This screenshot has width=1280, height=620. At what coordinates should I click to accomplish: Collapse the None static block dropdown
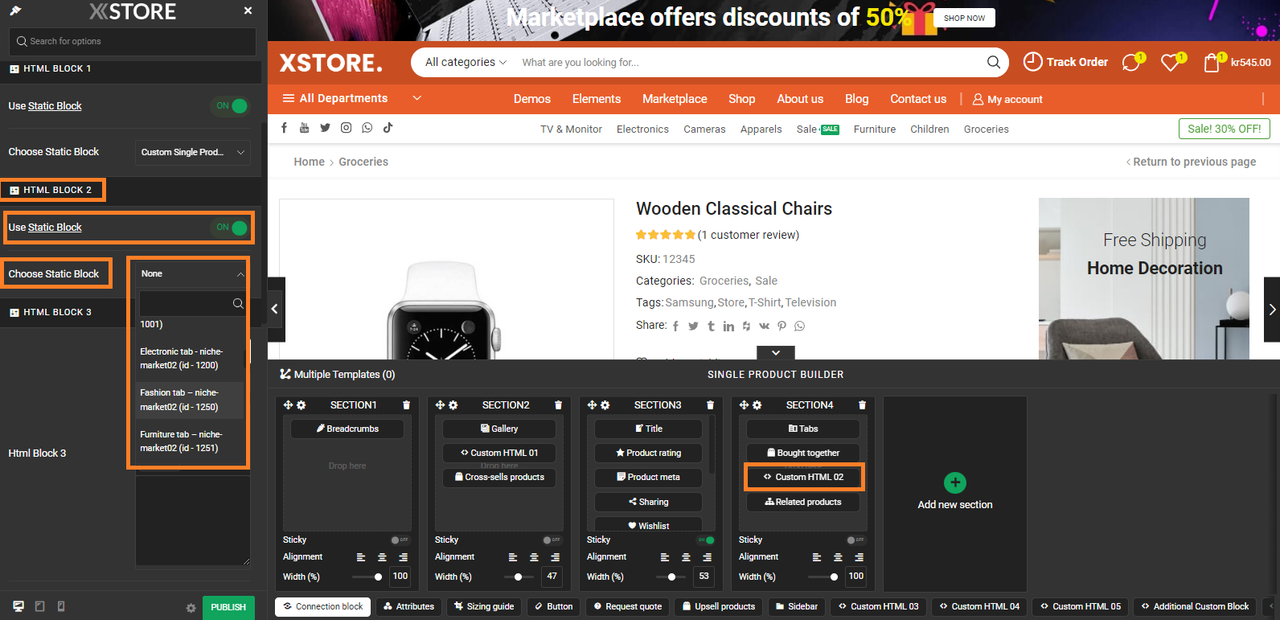192,273
